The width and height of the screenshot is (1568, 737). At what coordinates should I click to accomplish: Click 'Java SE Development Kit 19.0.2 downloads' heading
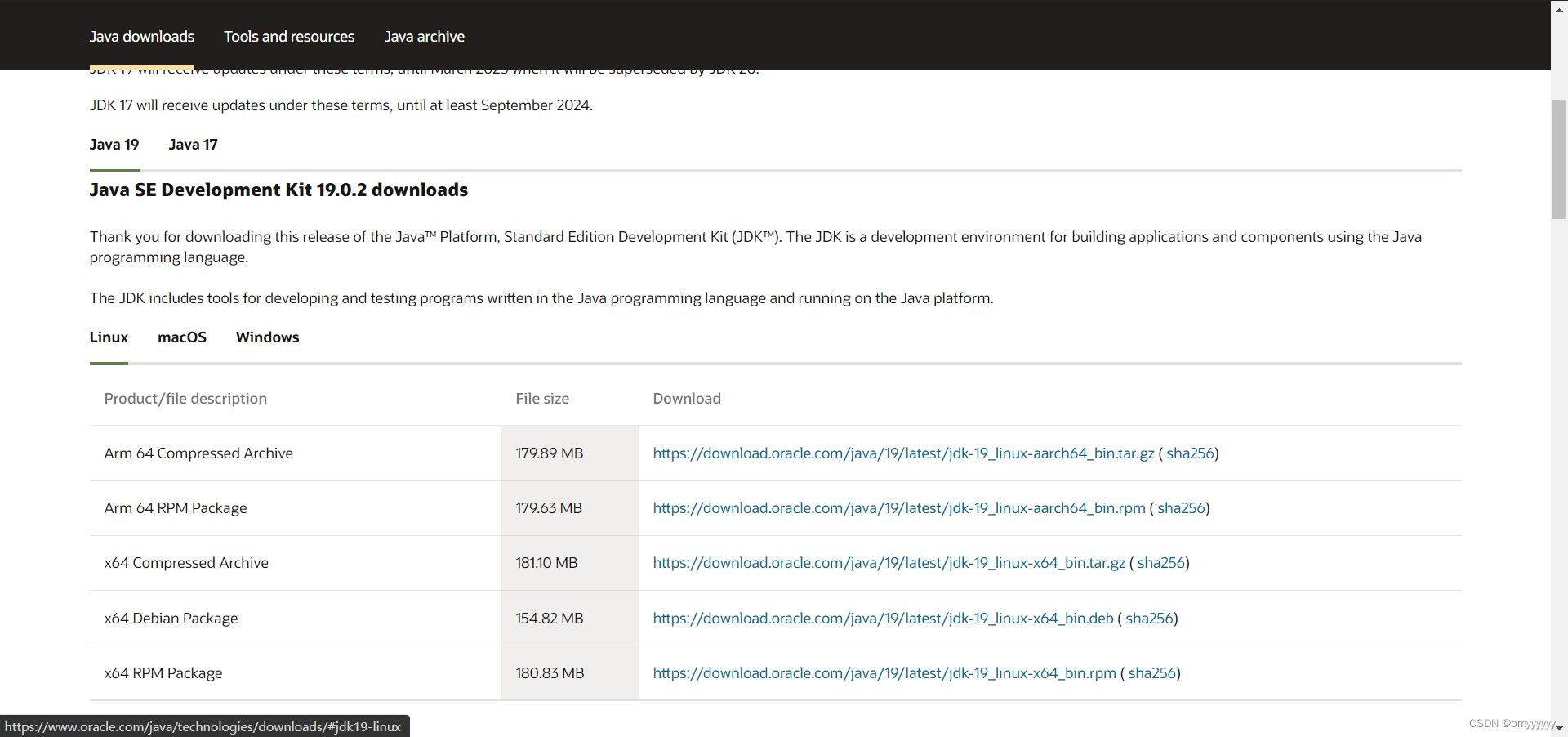pyautogui.click(x=278, y=190)
